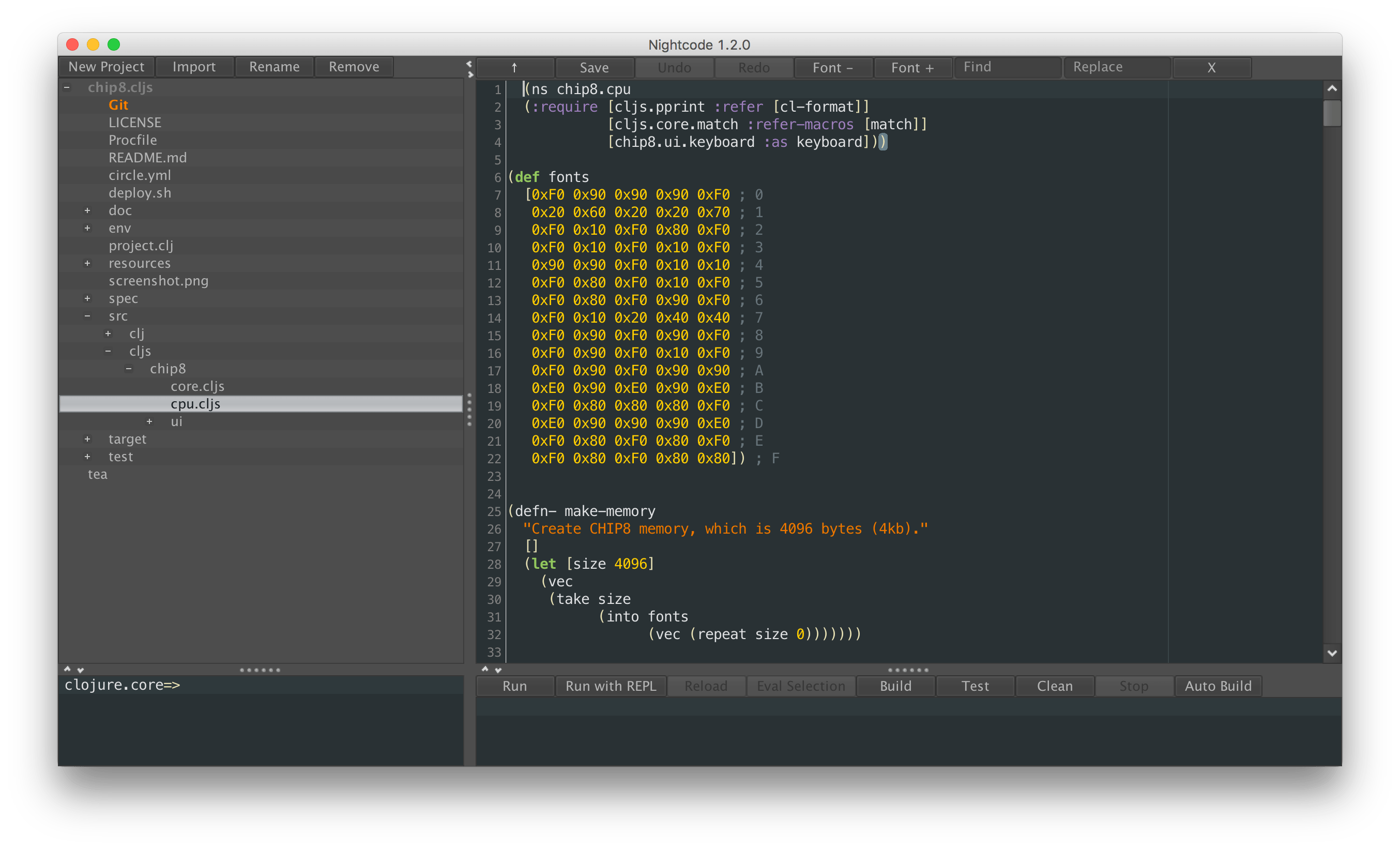This screenshot has height=849, width=1400.
Task: Expand the resources folder
Action: [x=87, y=264]
